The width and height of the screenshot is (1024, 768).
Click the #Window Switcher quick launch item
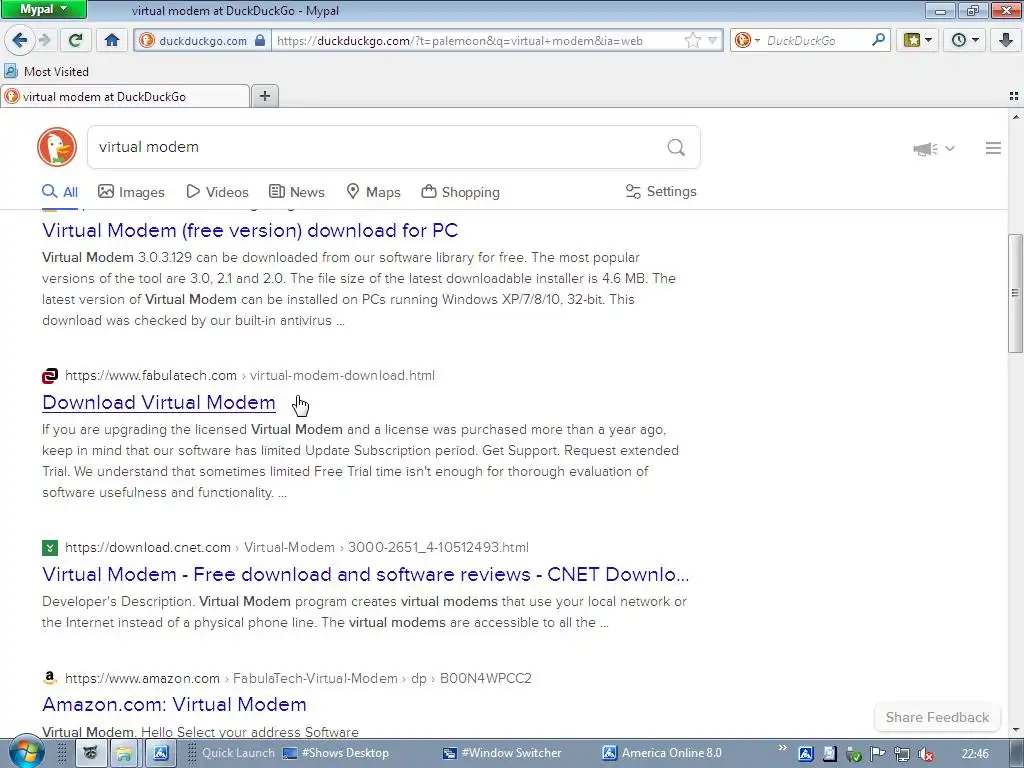[x=502, y=753]
